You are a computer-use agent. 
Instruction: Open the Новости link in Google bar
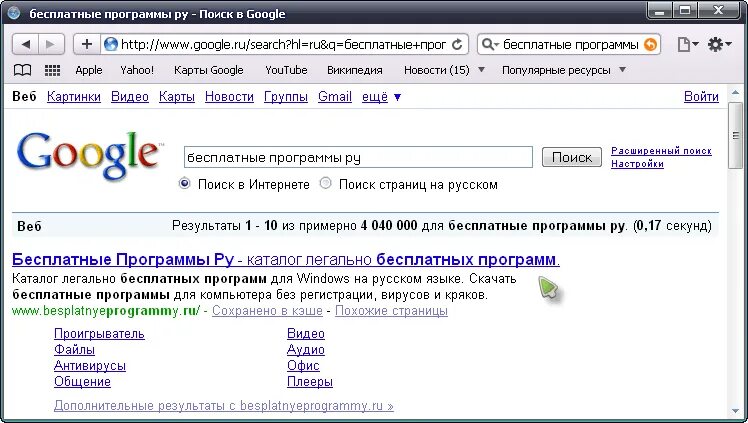[x=229, y=96]
